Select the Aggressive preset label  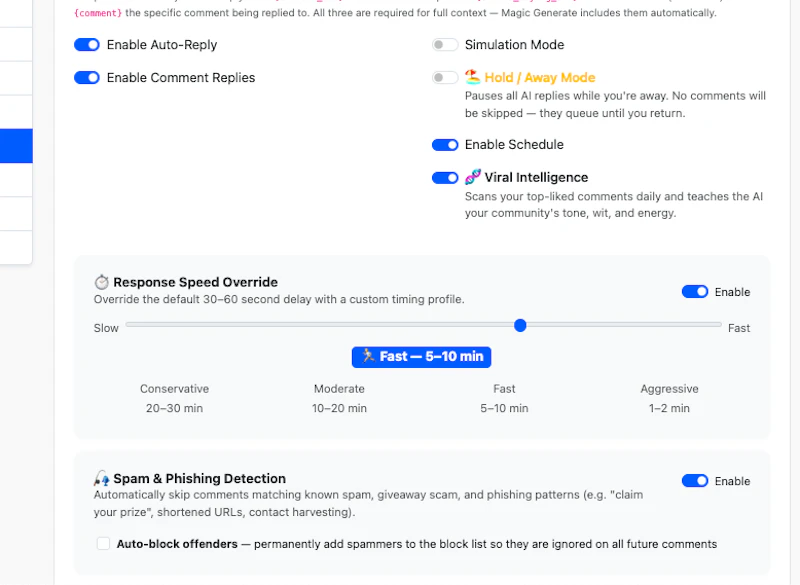pos(669,389)
